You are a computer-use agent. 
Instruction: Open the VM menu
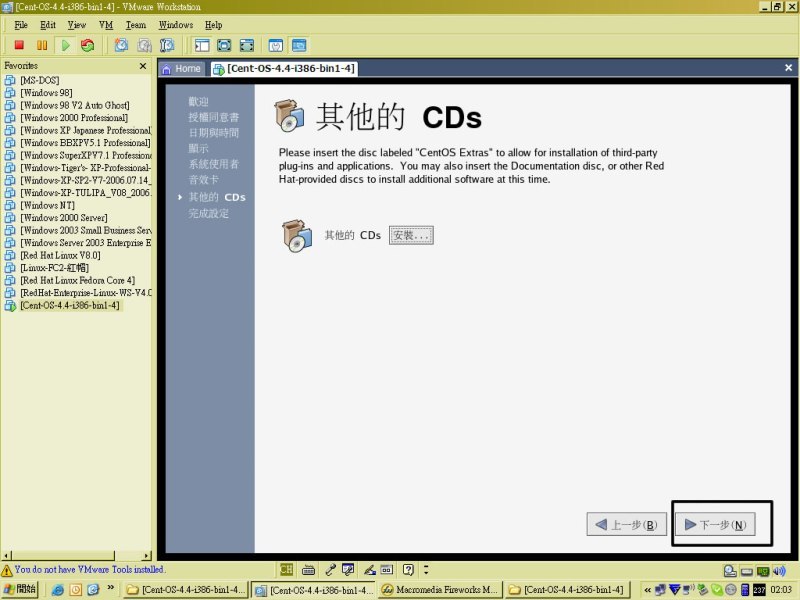point(106,25)
